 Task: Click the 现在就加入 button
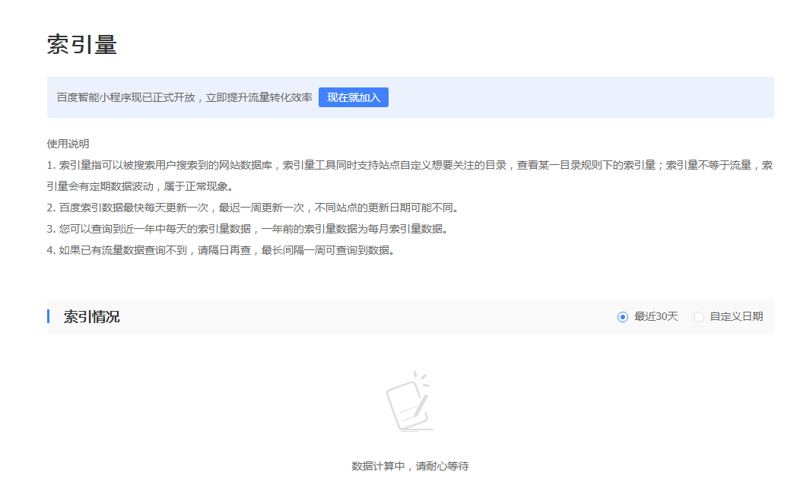tap(353, 97)
